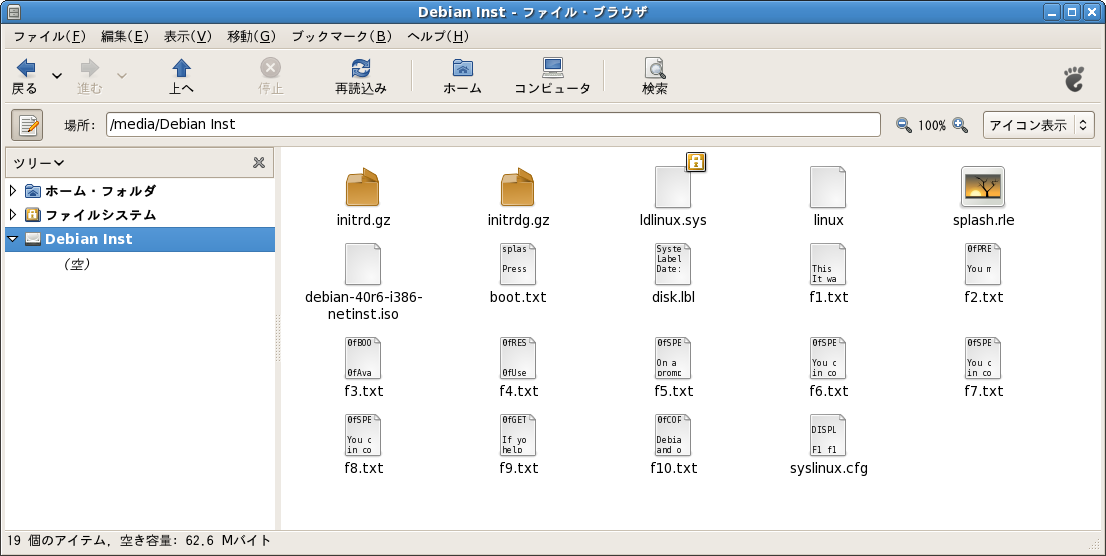This screenshot has height=556, width=1106.
Task: Select the f7.txt file icon
Action: [983, 358]
